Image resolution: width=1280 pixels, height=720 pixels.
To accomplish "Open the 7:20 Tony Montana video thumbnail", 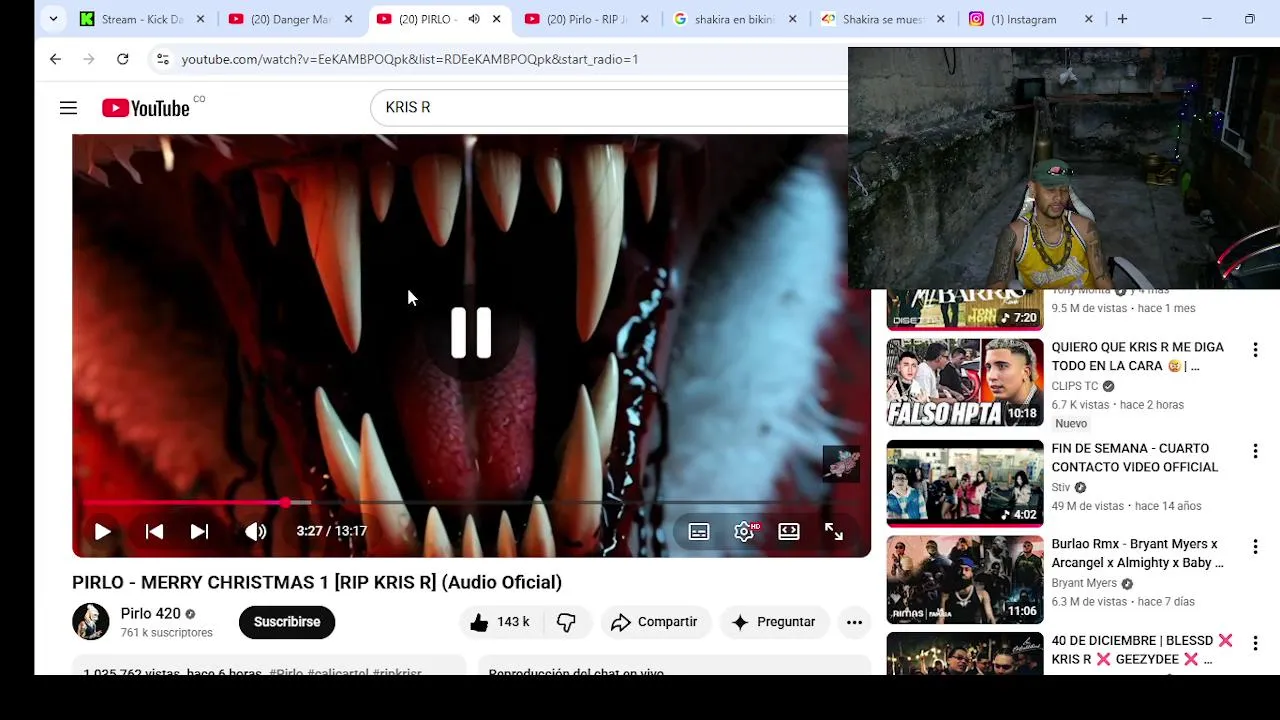I will coord(965,309).
